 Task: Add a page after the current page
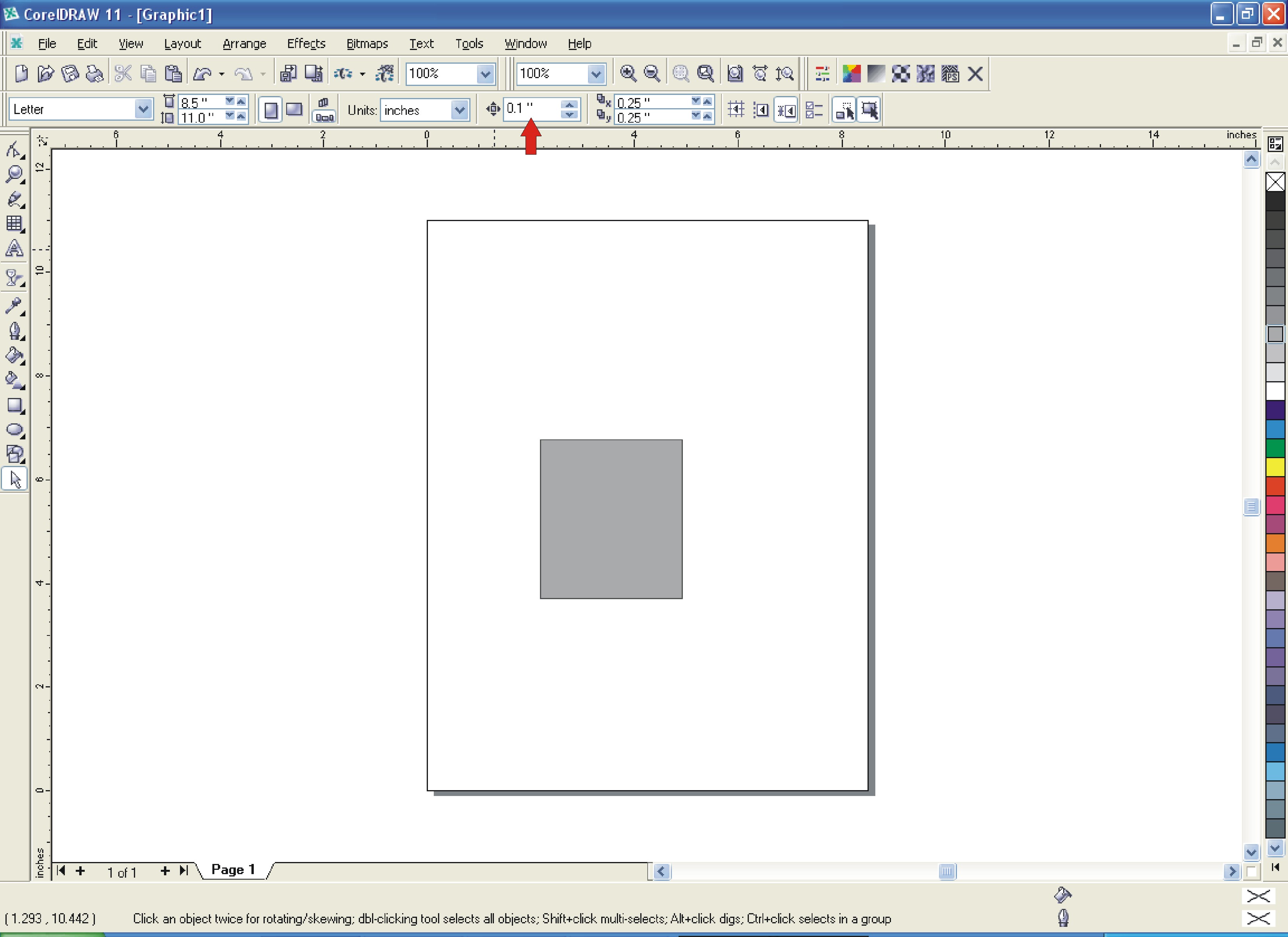(165, 871)
